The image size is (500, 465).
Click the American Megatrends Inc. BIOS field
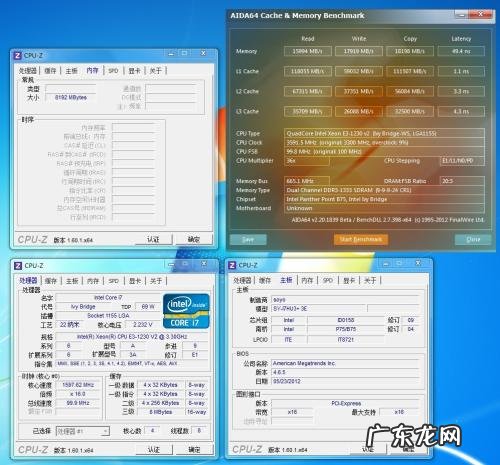tap(345, 363)
